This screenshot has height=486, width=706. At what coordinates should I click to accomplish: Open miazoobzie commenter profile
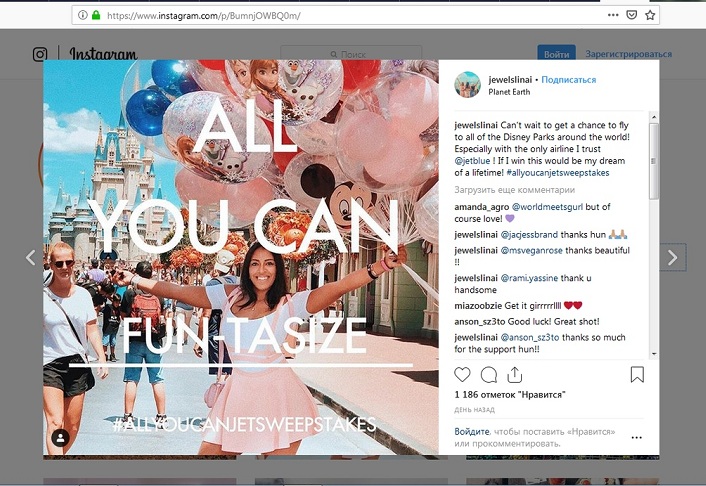pos(478,306)
